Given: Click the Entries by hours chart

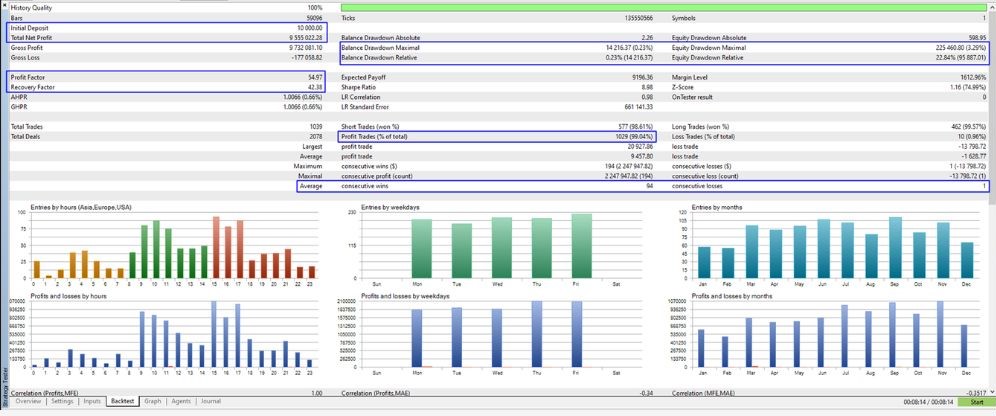Looking at the screenshot, I should click(166, 244).
